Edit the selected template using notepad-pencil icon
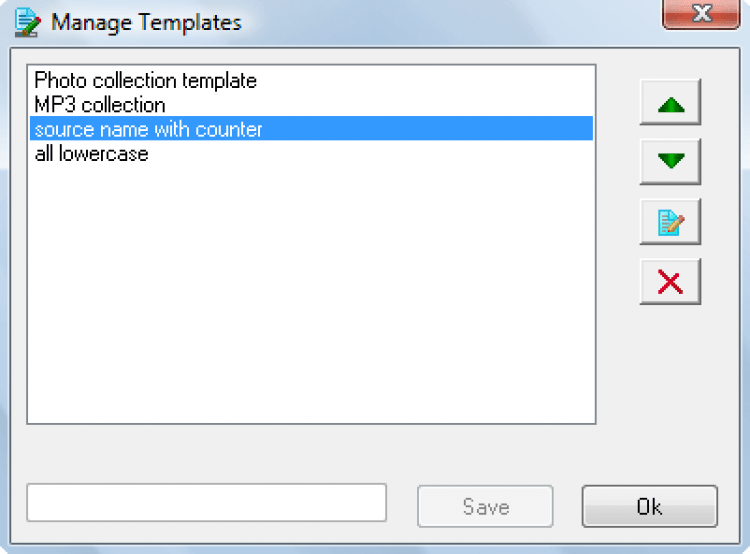Screen dimensions: 750x554 click(670, 222)
